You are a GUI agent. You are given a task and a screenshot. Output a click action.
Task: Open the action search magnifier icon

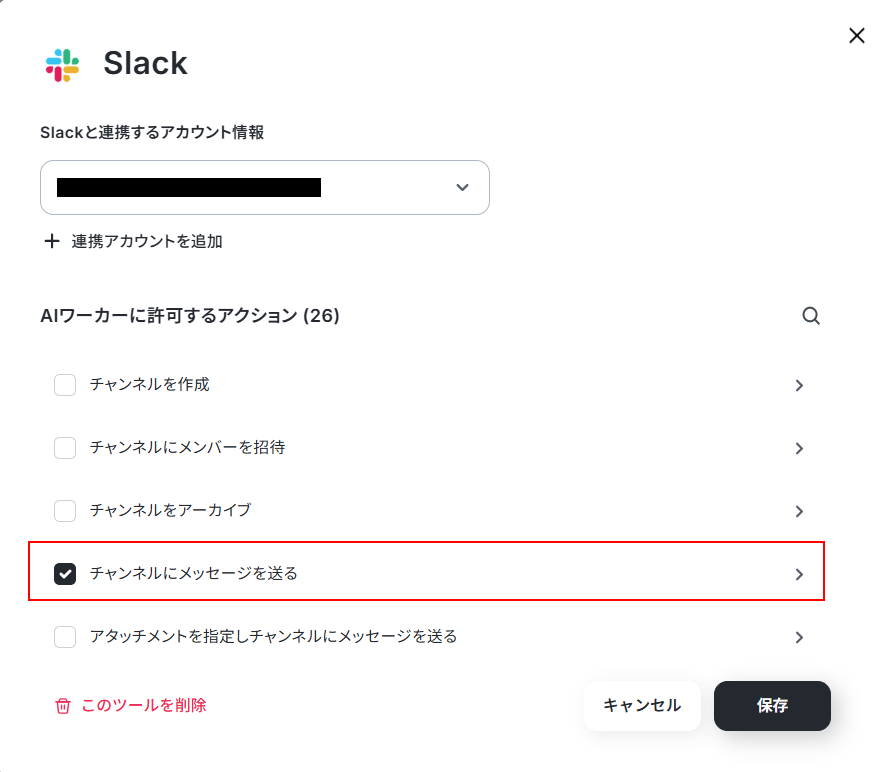click(811, 316)
